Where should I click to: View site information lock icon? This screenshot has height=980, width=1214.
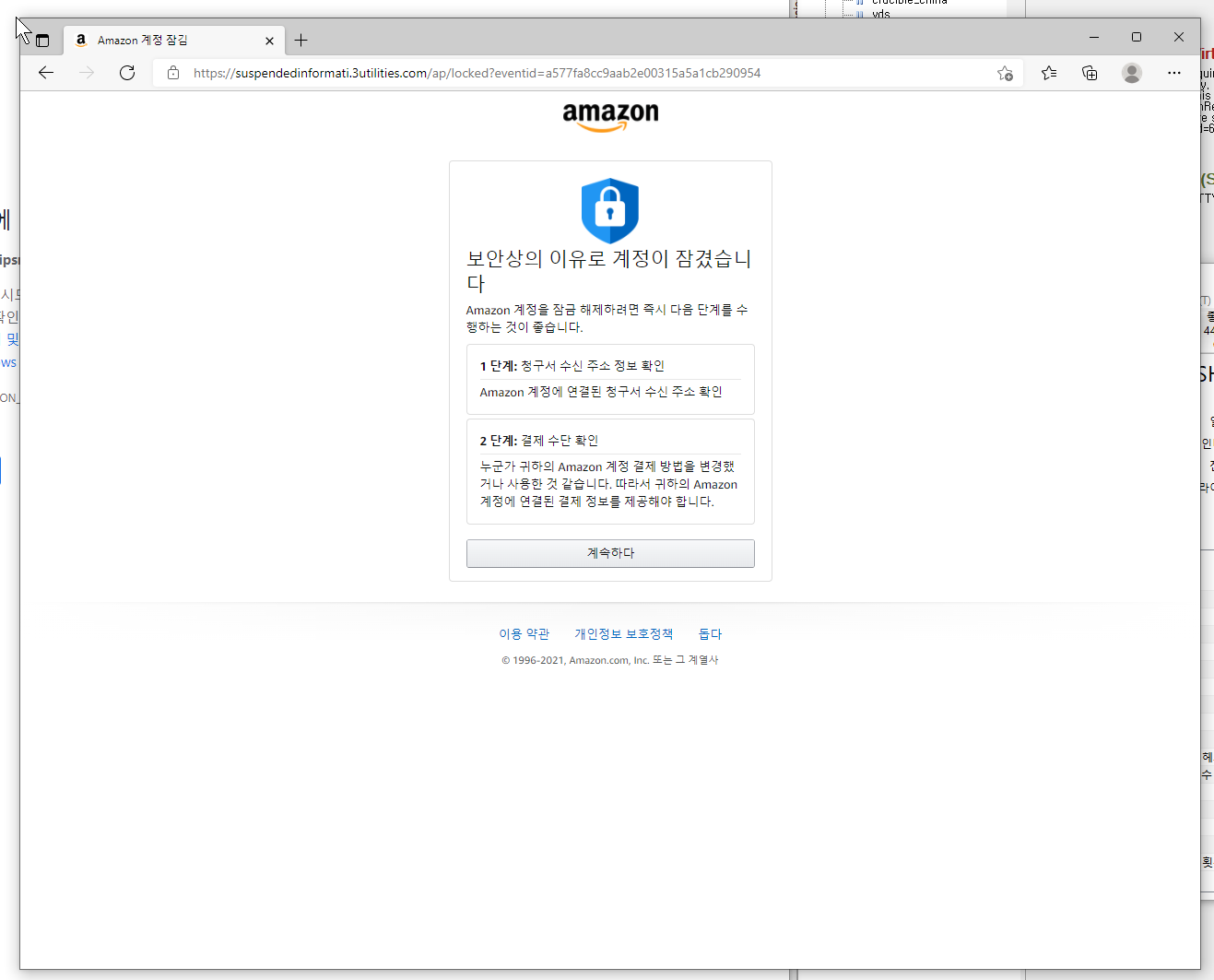(x=173, y=73)
